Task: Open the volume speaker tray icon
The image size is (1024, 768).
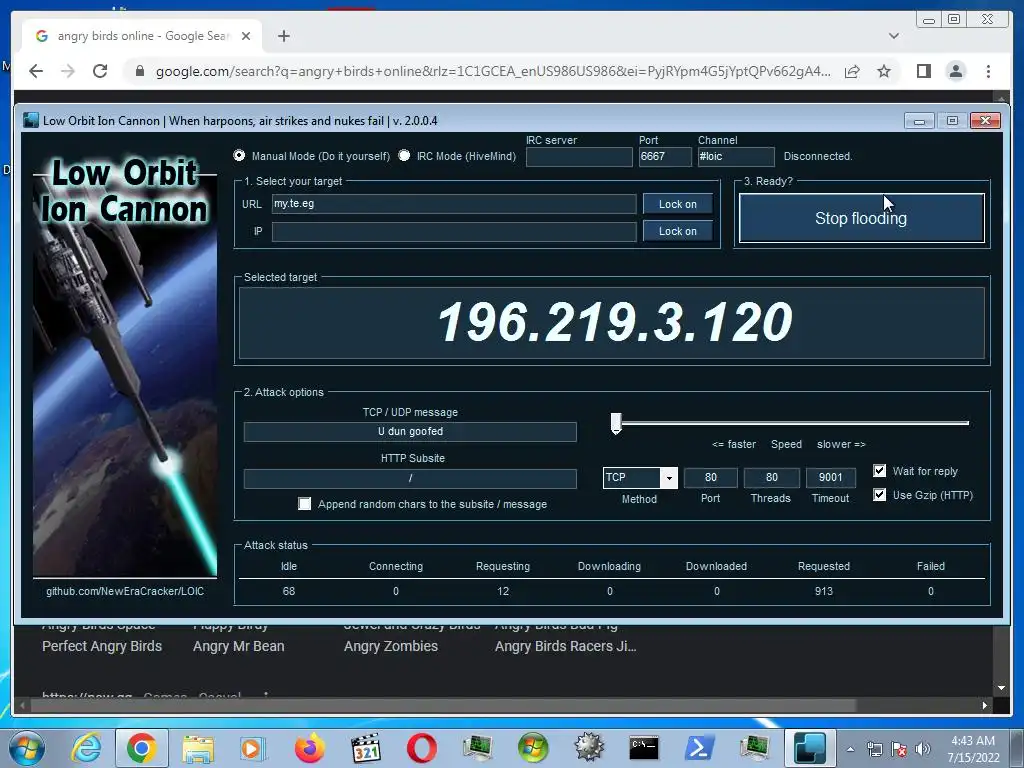Action: [x=923, y=749]
